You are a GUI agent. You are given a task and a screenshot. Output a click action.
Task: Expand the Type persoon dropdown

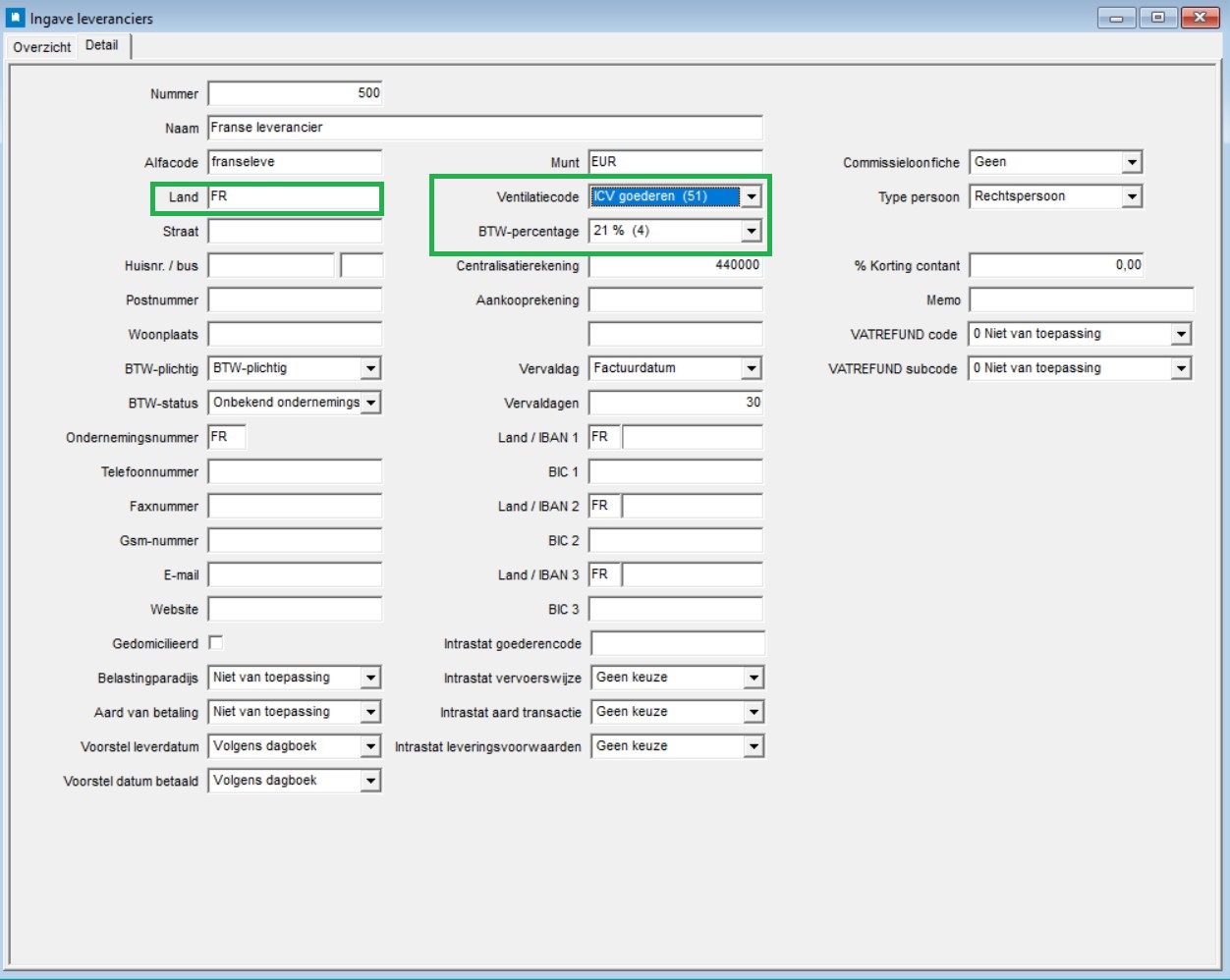click(1132, 196)
